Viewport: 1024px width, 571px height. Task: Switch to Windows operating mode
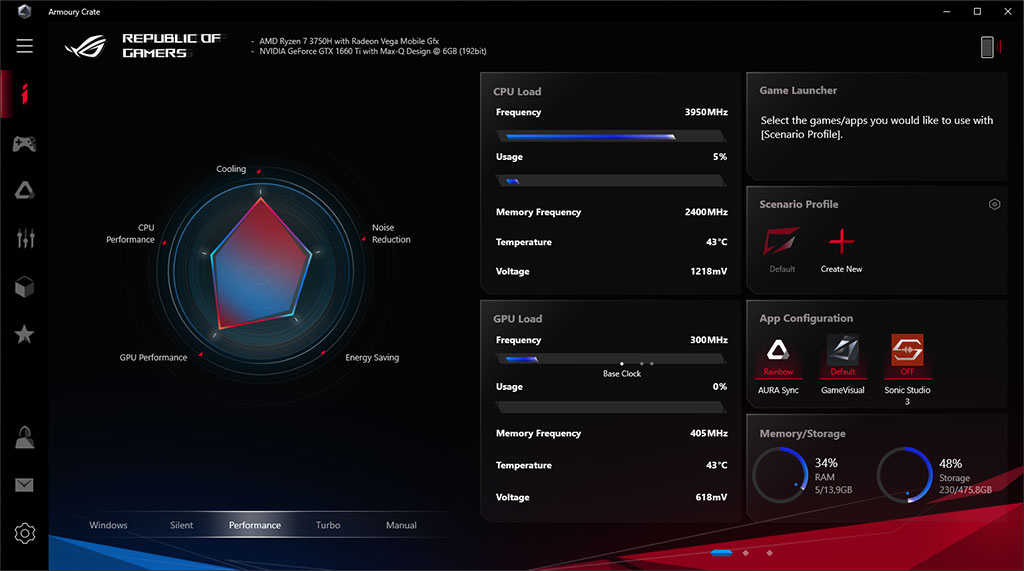pyautogui.click(x=108, y=525)
